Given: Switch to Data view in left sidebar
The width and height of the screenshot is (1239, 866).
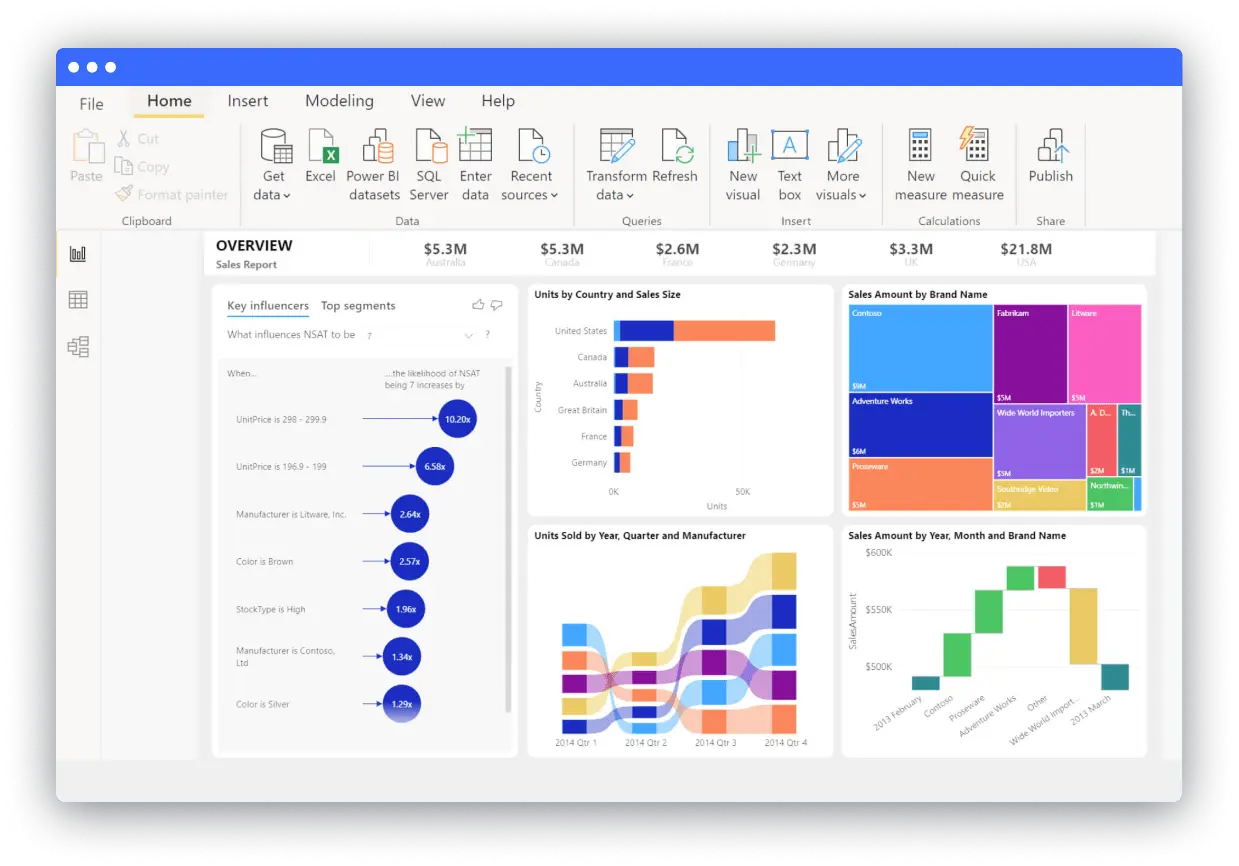Looking at the screenshot, I should tap(78, 300).
